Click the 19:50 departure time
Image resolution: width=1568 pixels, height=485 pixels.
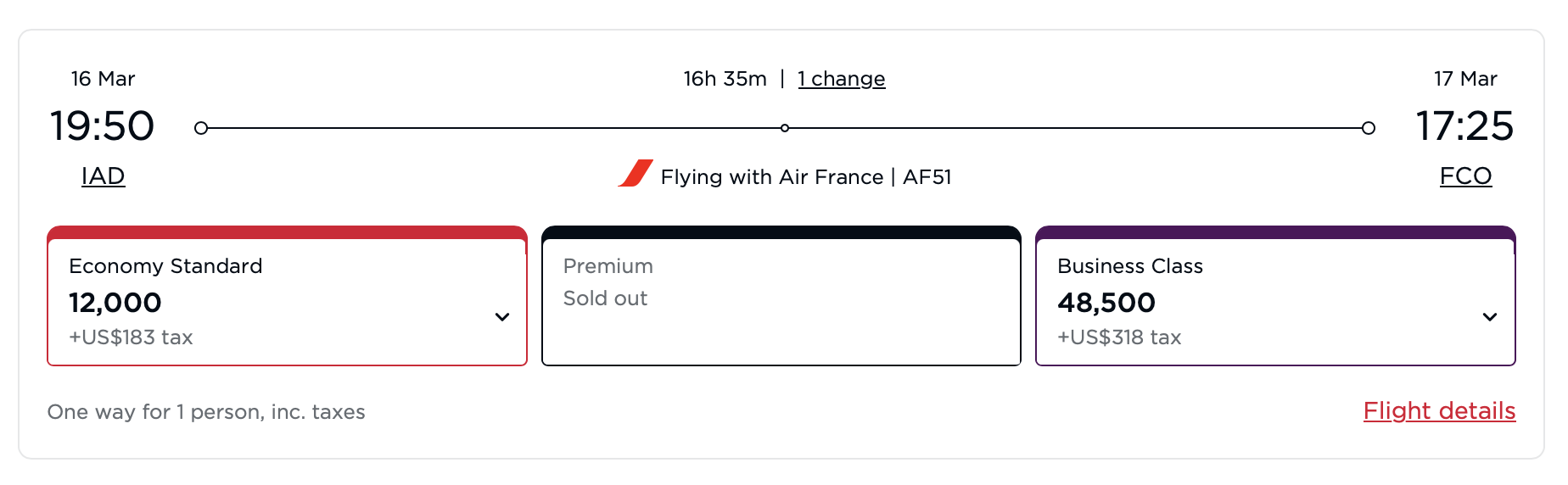pyautogui.click(x=103, y=126)
